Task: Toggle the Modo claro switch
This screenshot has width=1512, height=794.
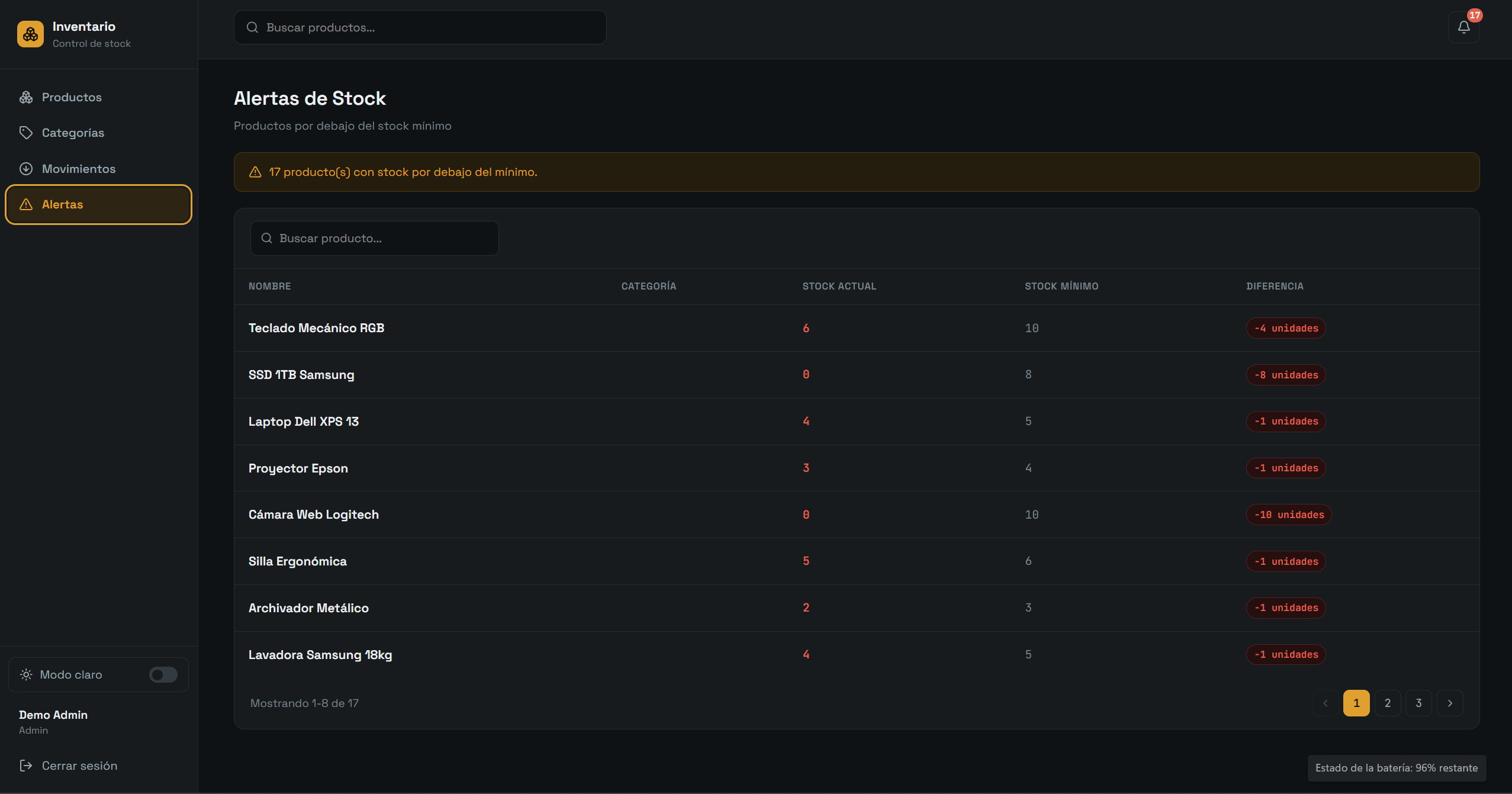Action: 163,674
